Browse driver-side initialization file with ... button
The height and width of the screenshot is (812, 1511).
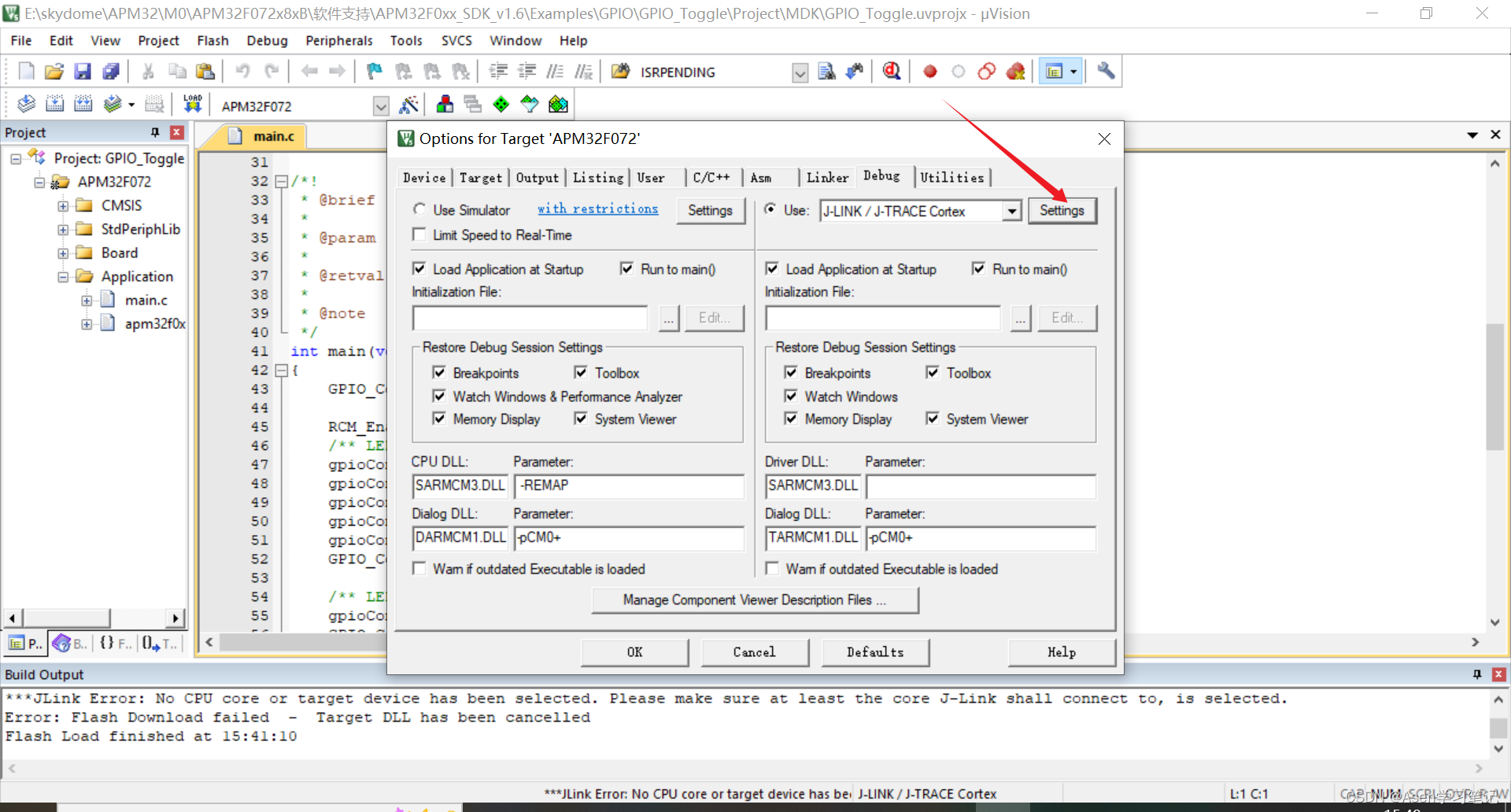point(1021,318)
